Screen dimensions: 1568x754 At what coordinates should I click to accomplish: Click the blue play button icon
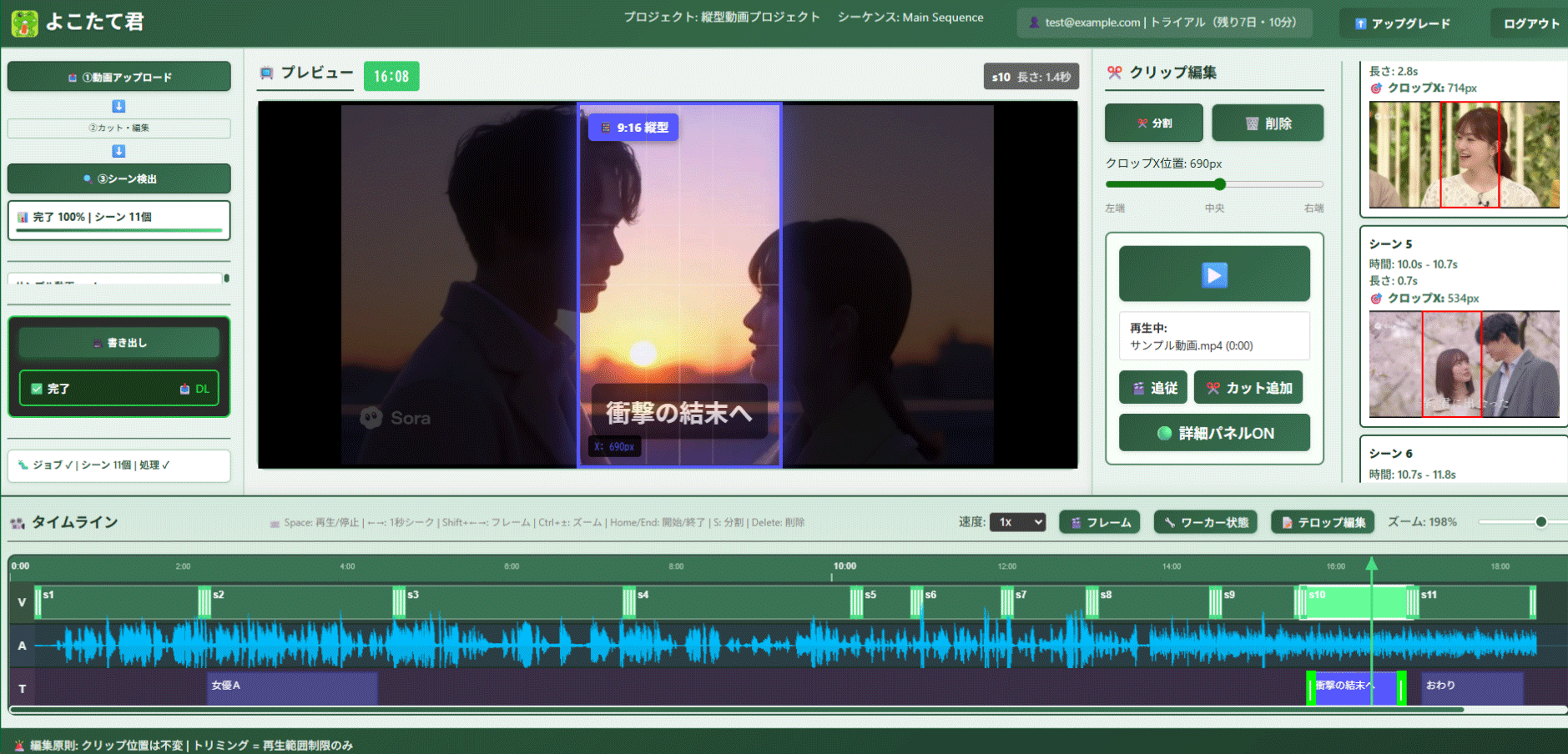[1214, 274]
